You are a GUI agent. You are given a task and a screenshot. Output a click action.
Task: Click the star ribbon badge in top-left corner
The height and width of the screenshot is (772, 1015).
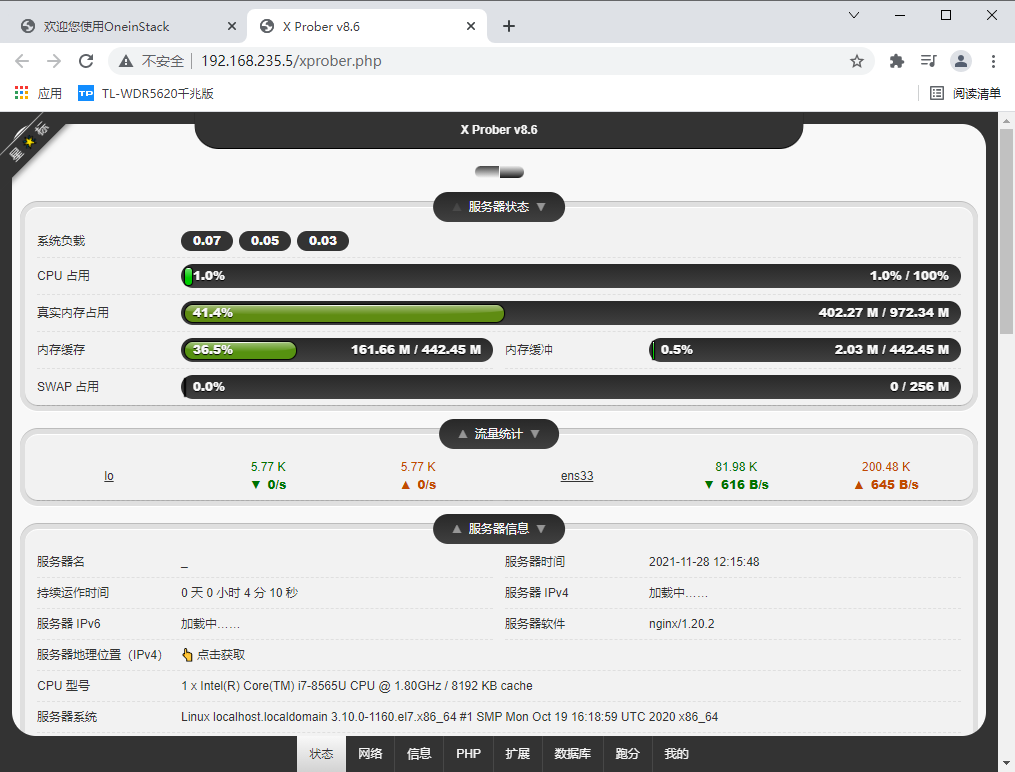[30, 140]
